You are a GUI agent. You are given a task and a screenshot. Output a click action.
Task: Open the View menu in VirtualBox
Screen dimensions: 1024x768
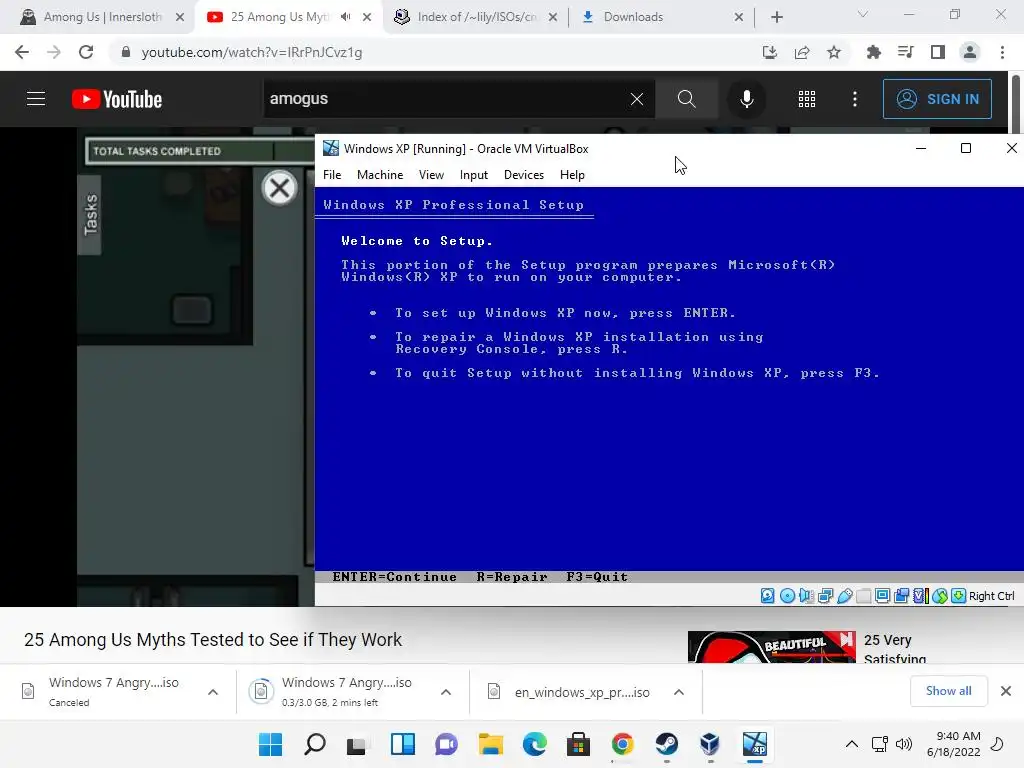point(431,175)
